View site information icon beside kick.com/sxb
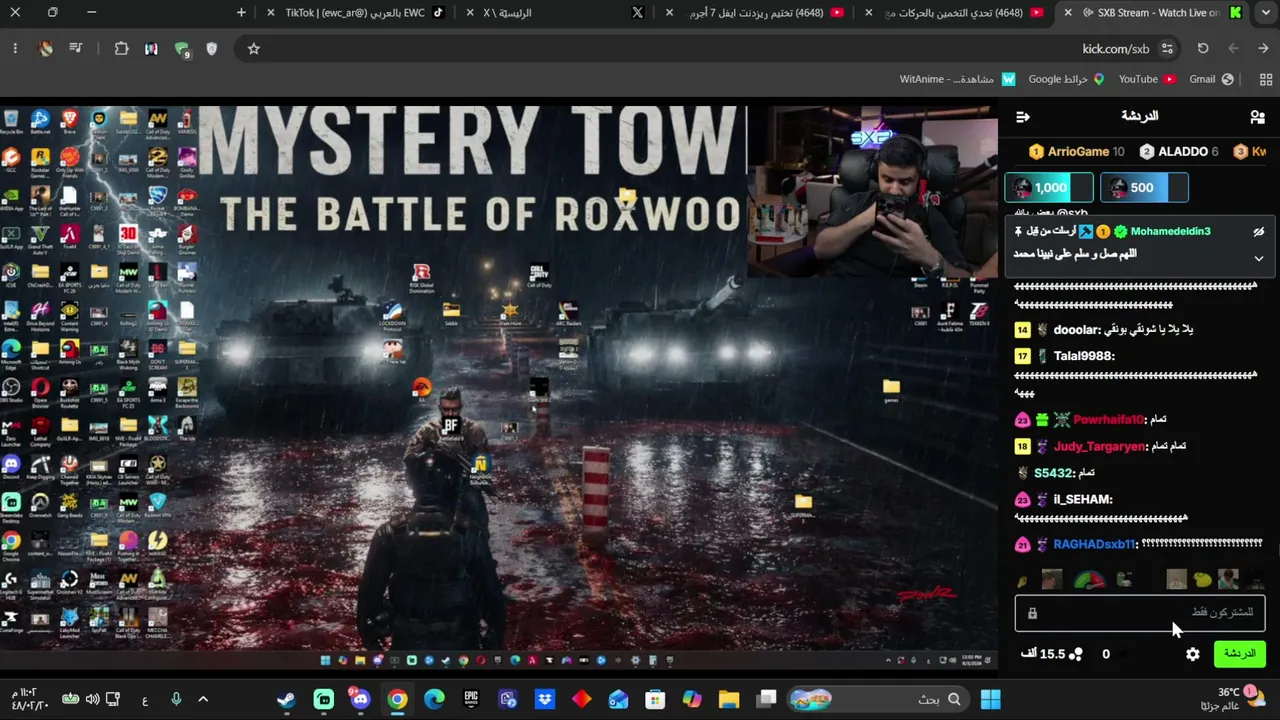Screen dimensions: 1280x720 pyautogui.click(x=1167, y=48)
